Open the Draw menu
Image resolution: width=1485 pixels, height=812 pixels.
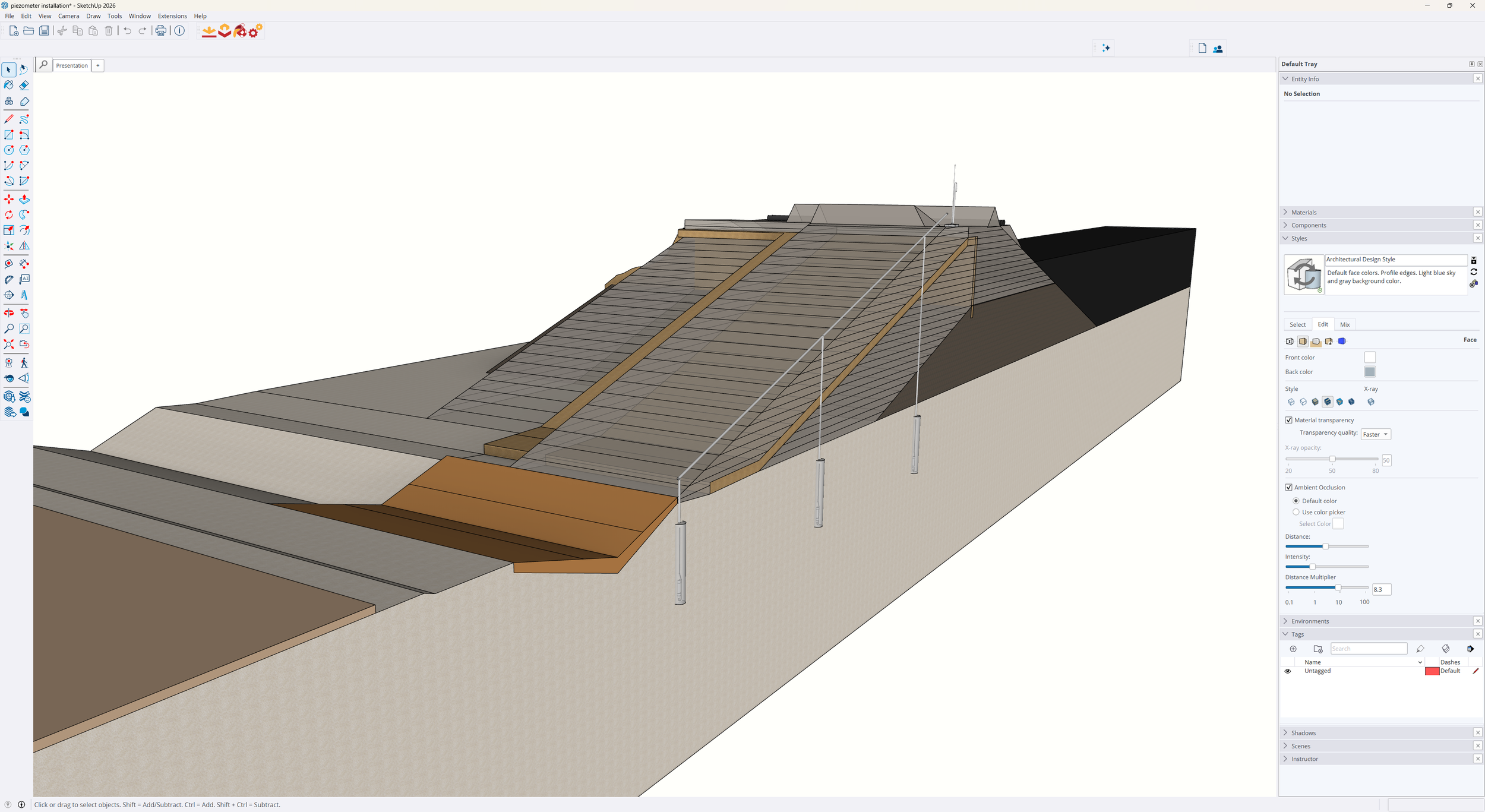pos(93,16)
